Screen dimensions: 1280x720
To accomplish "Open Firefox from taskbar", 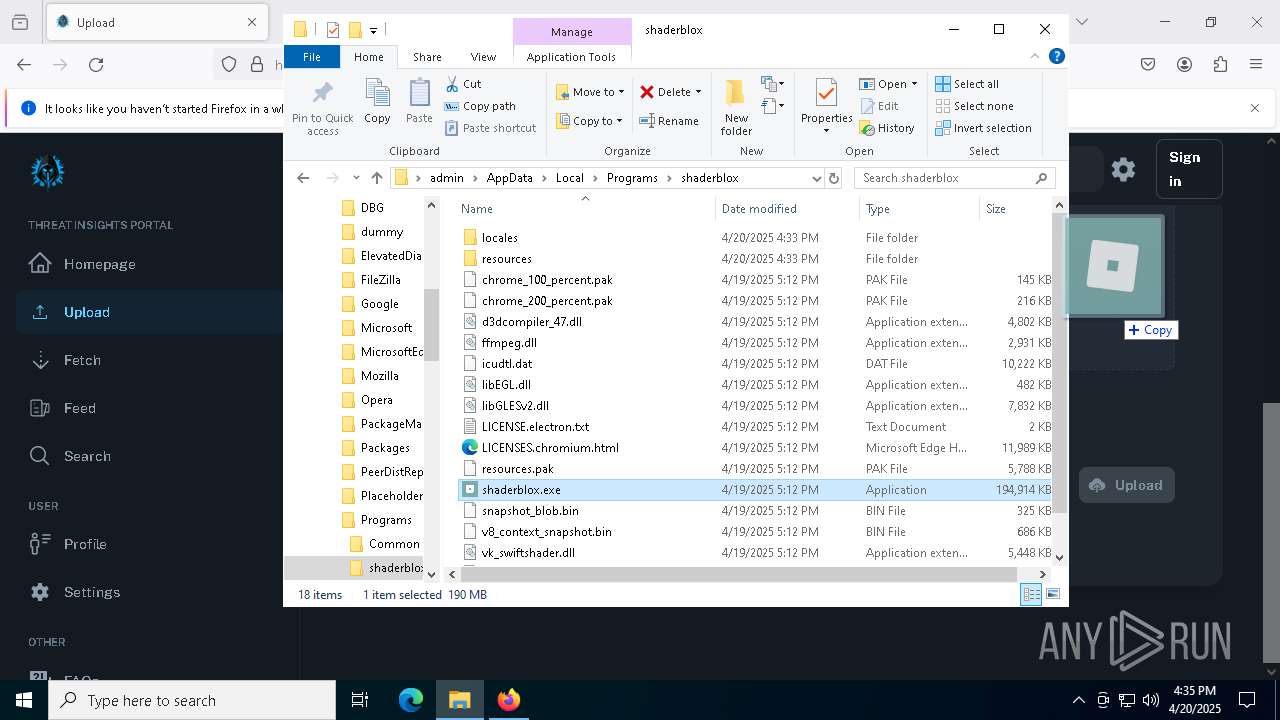I will click(509, 700).
